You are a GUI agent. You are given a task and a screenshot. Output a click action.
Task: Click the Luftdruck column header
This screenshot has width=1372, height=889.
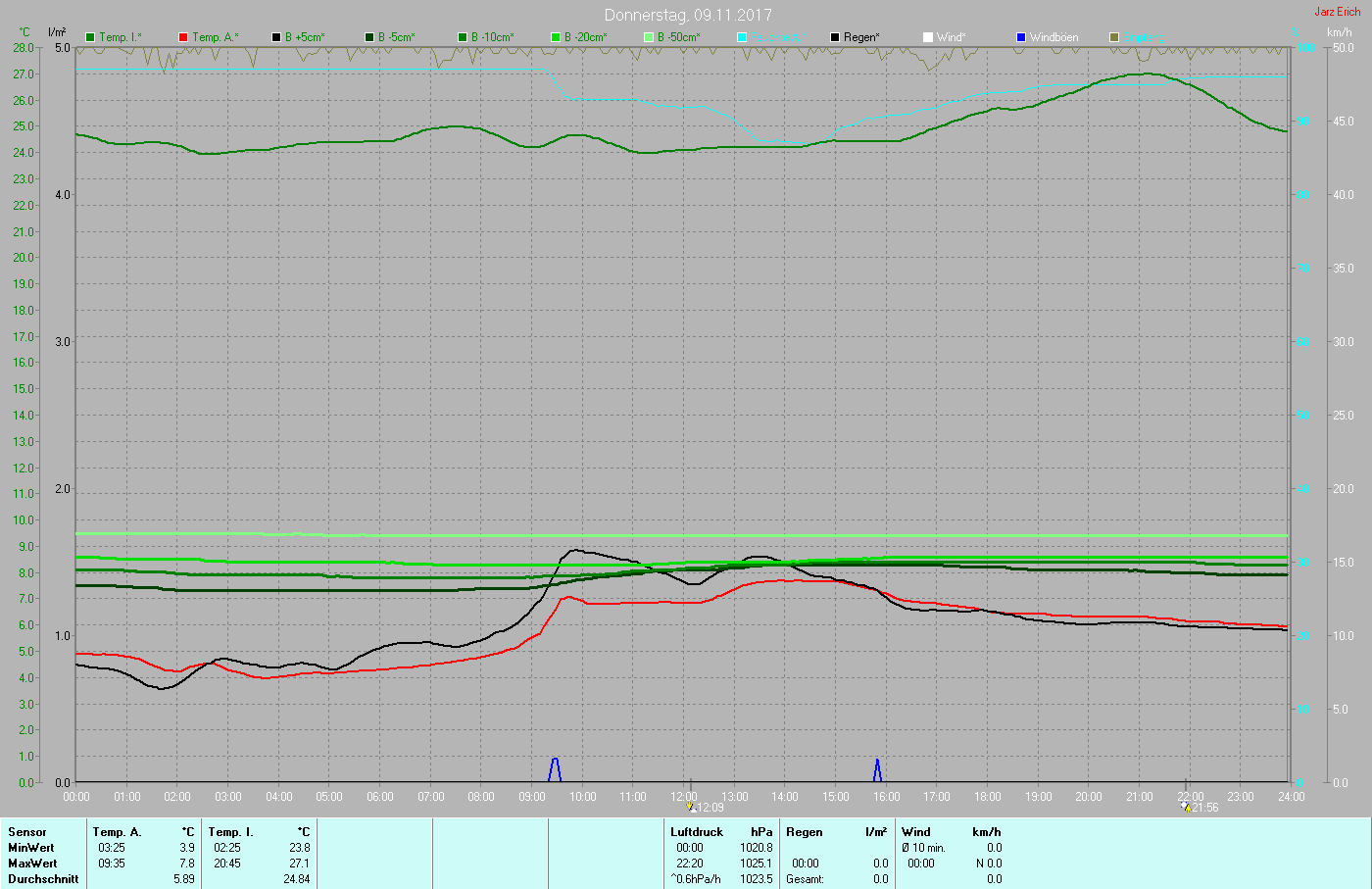point(697,832)
